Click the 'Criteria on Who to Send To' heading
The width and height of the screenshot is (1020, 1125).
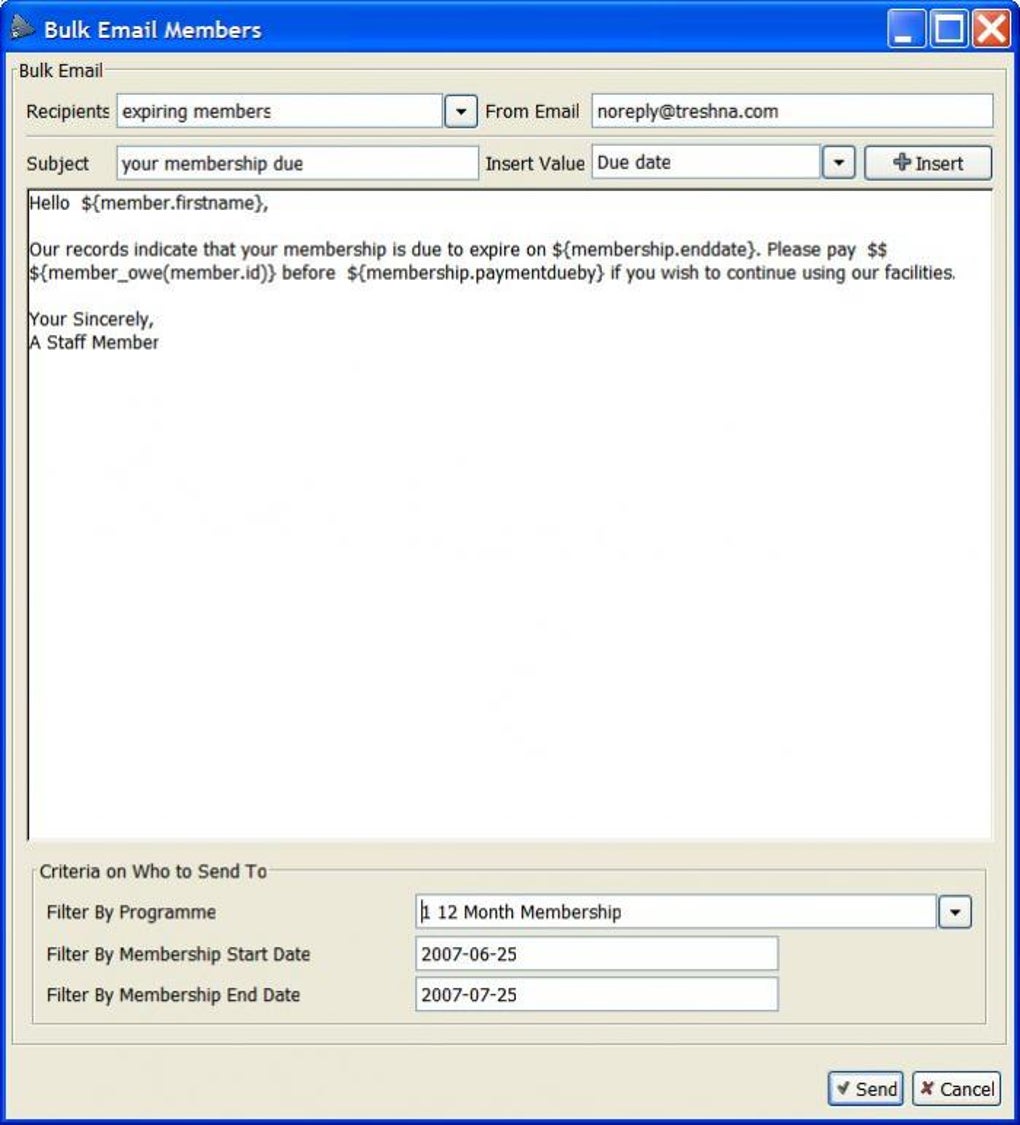[x=153, y=871]
